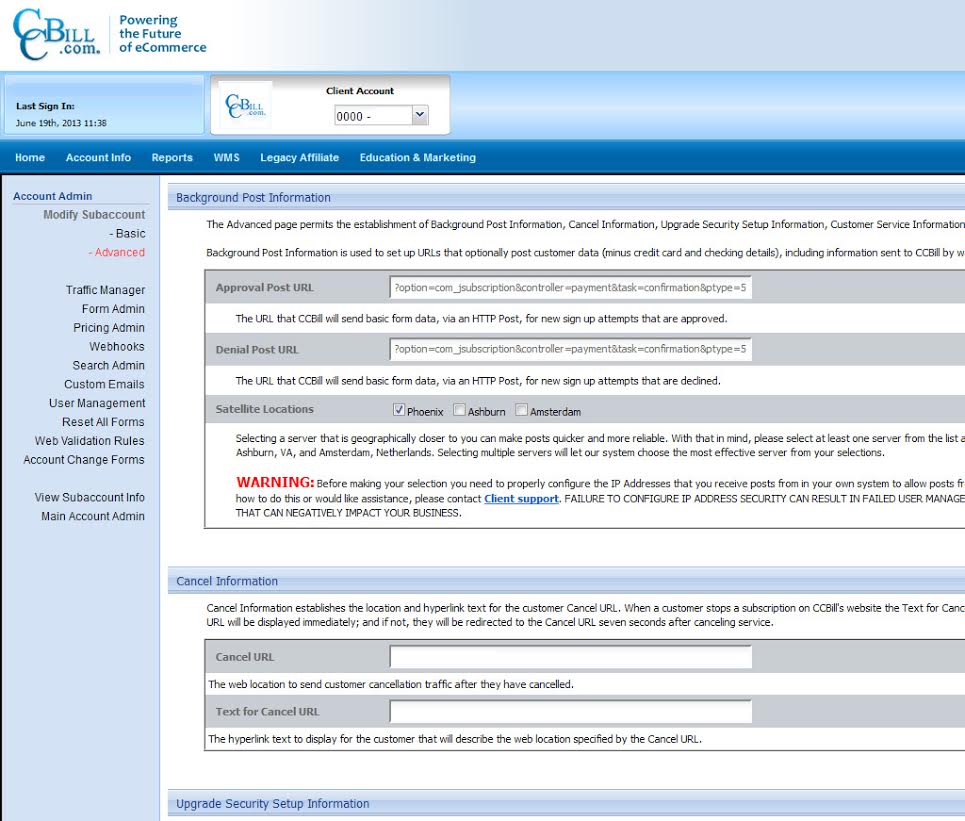Screen dimensions: 965x821
Task: Click the small CCBill logo beside Client Account
Action: pyautogui.click(x=245, y=106)
